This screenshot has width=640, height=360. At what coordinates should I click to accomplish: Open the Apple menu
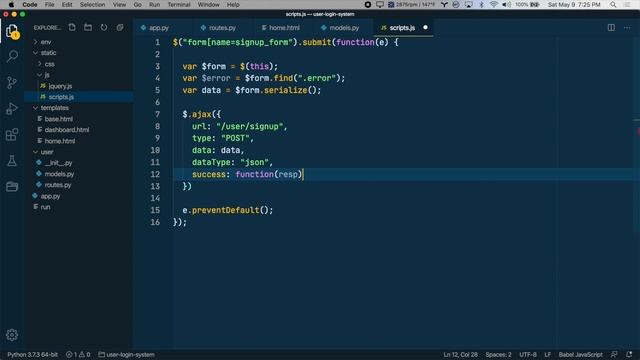(11, 4)
